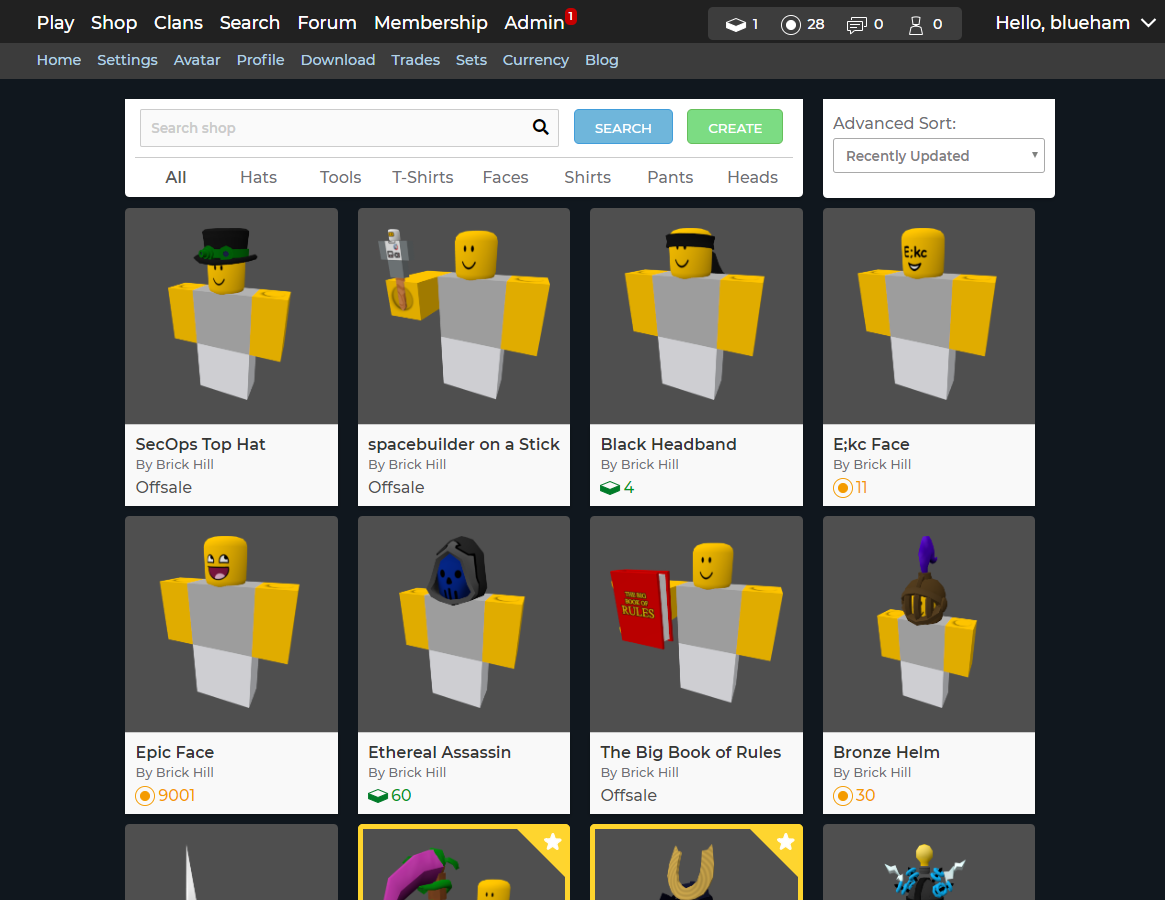
Task: Switch to the Faces category tab
Action: tap(505, 177)
